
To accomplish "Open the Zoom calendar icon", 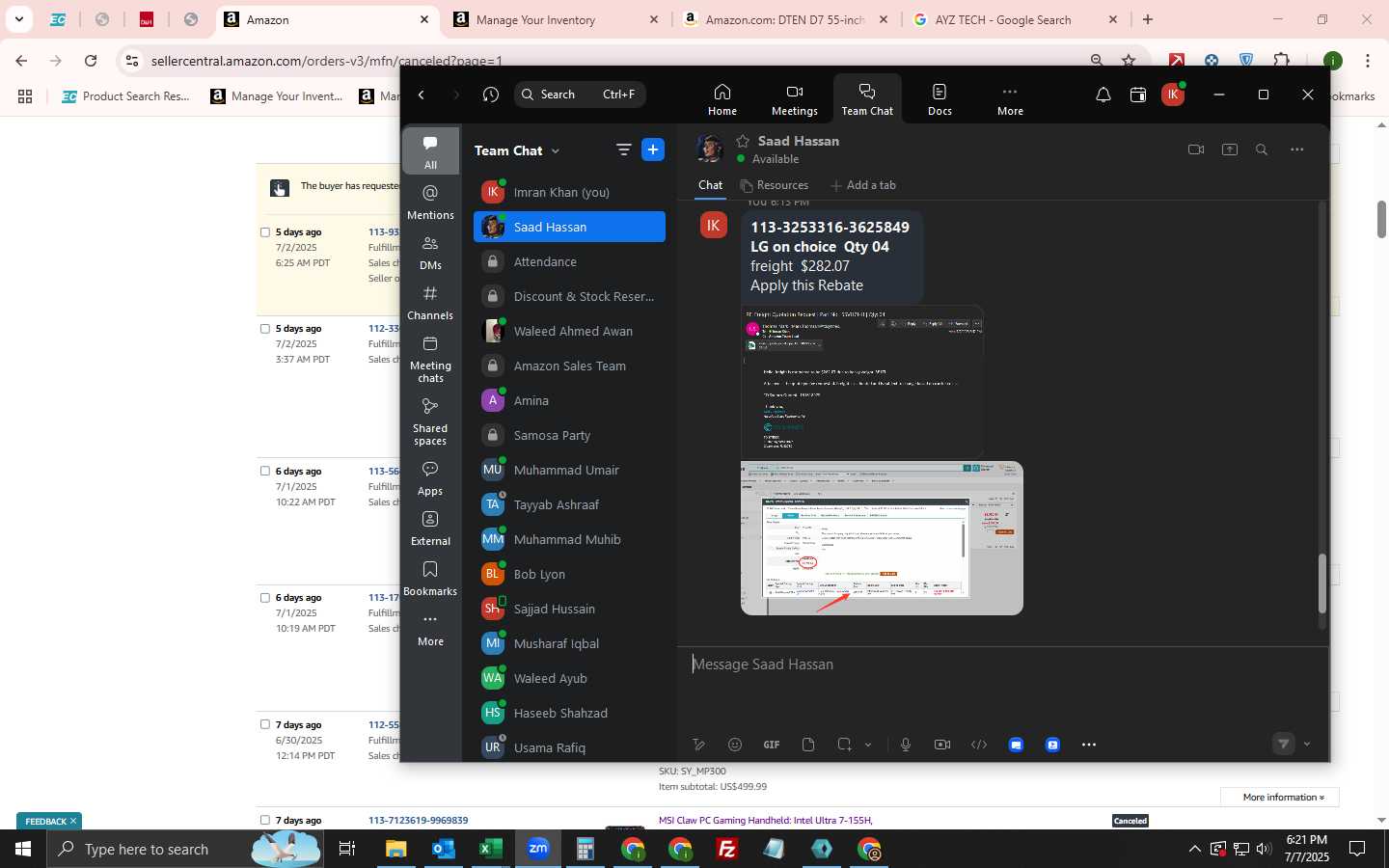I will tap(1138, 95).
